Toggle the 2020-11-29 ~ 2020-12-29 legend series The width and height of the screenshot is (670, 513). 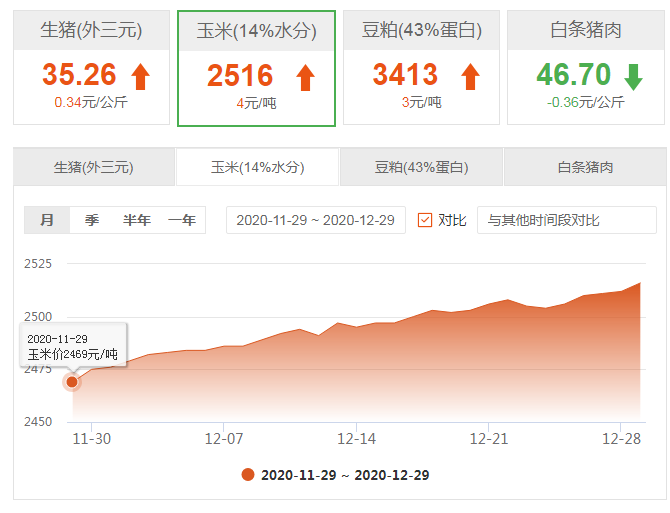335,475
